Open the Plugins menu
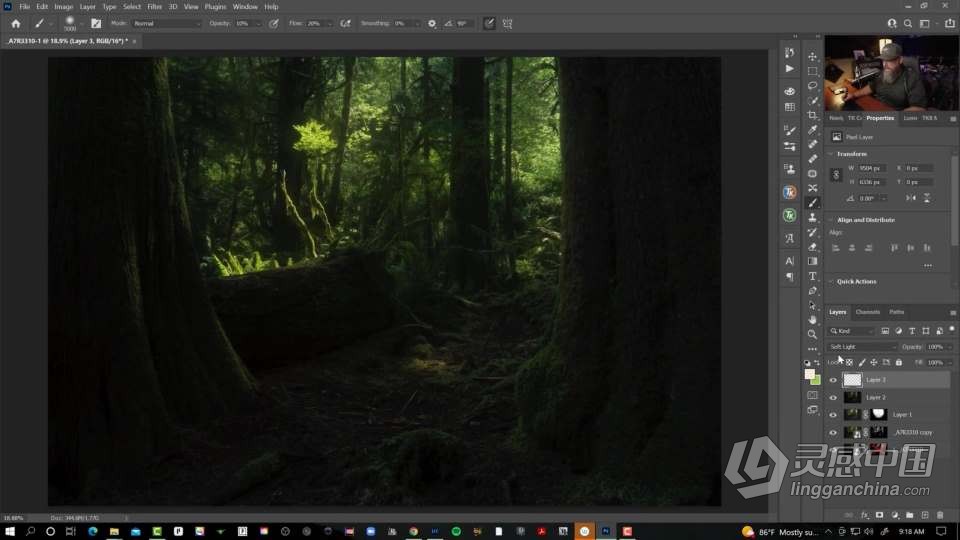This screenshot has width=960, height=540. [x=215, y=7]
